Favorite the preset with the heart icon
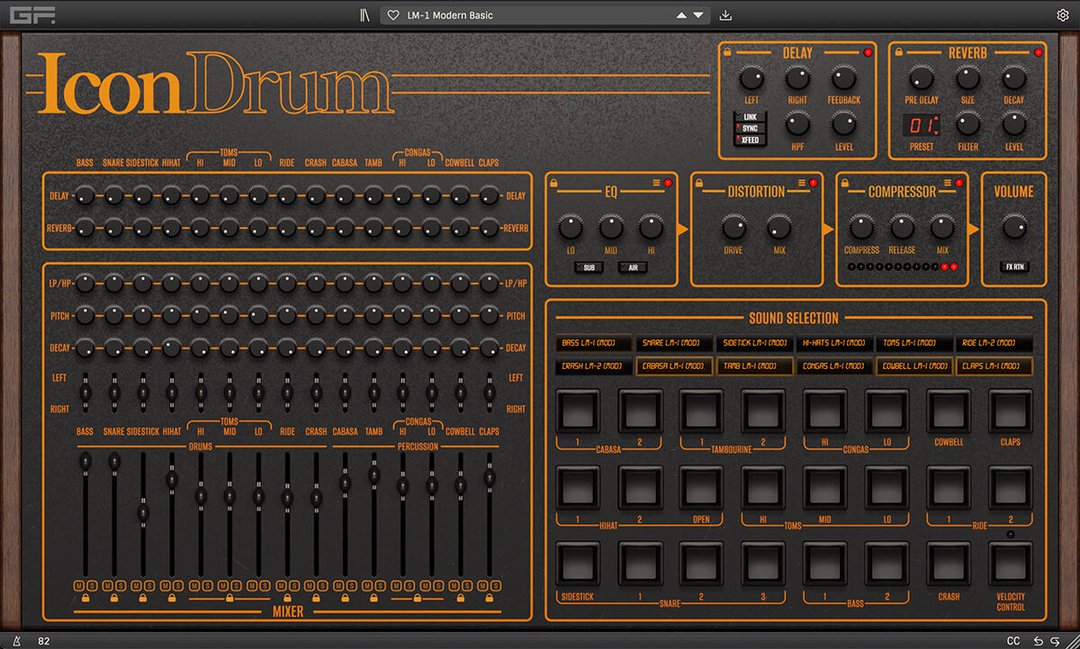This screenshot has height=649, width=1080. click(x=393, y=15)
